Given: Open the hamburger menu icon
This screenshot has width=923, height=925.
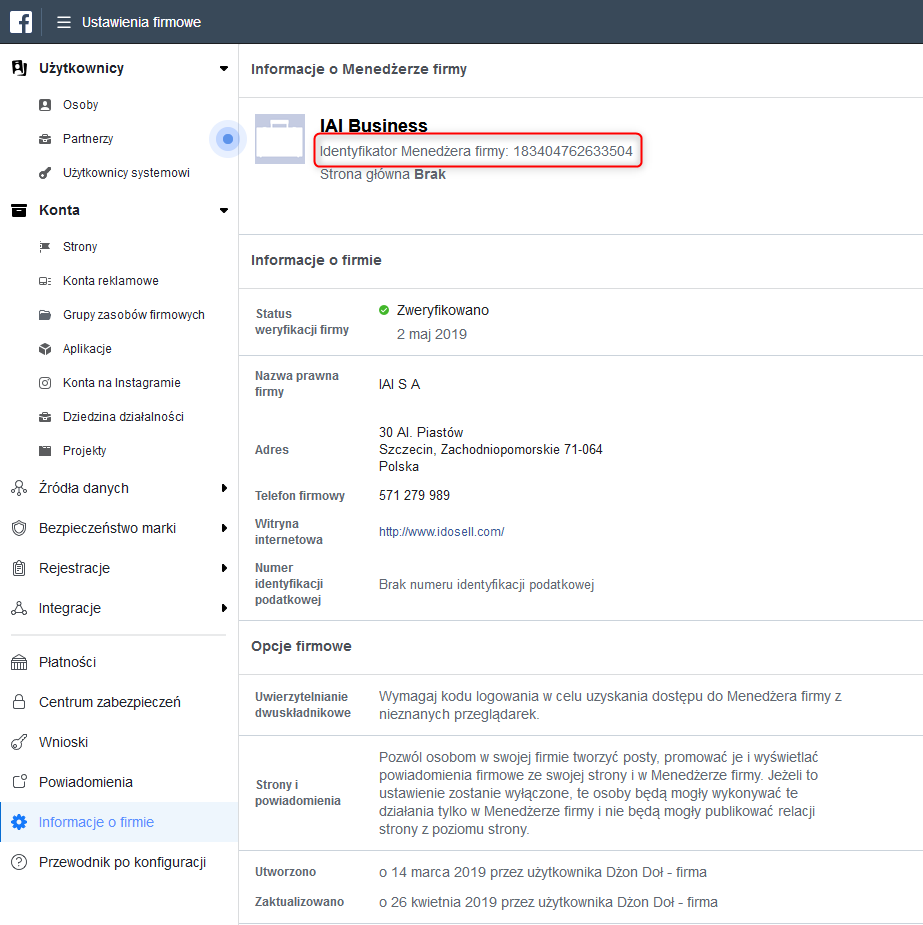Looking at the screenshot, I should click(x=64, y=22).
